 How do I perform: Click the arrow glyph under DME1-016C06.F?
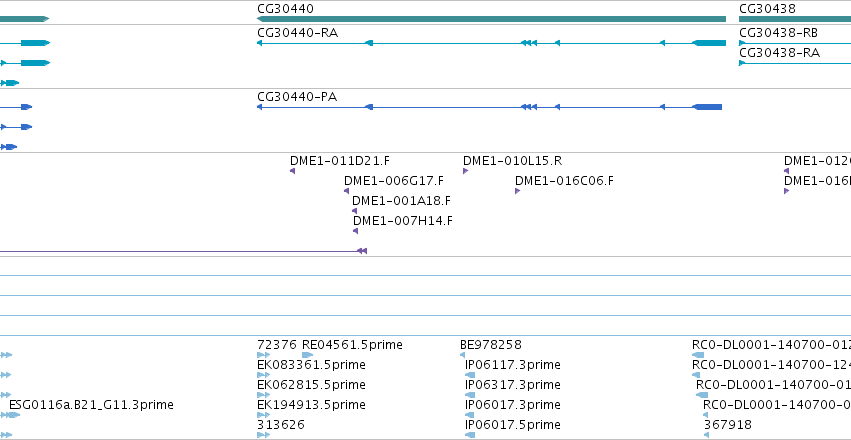pyautogui.click(x=517, y=191)
